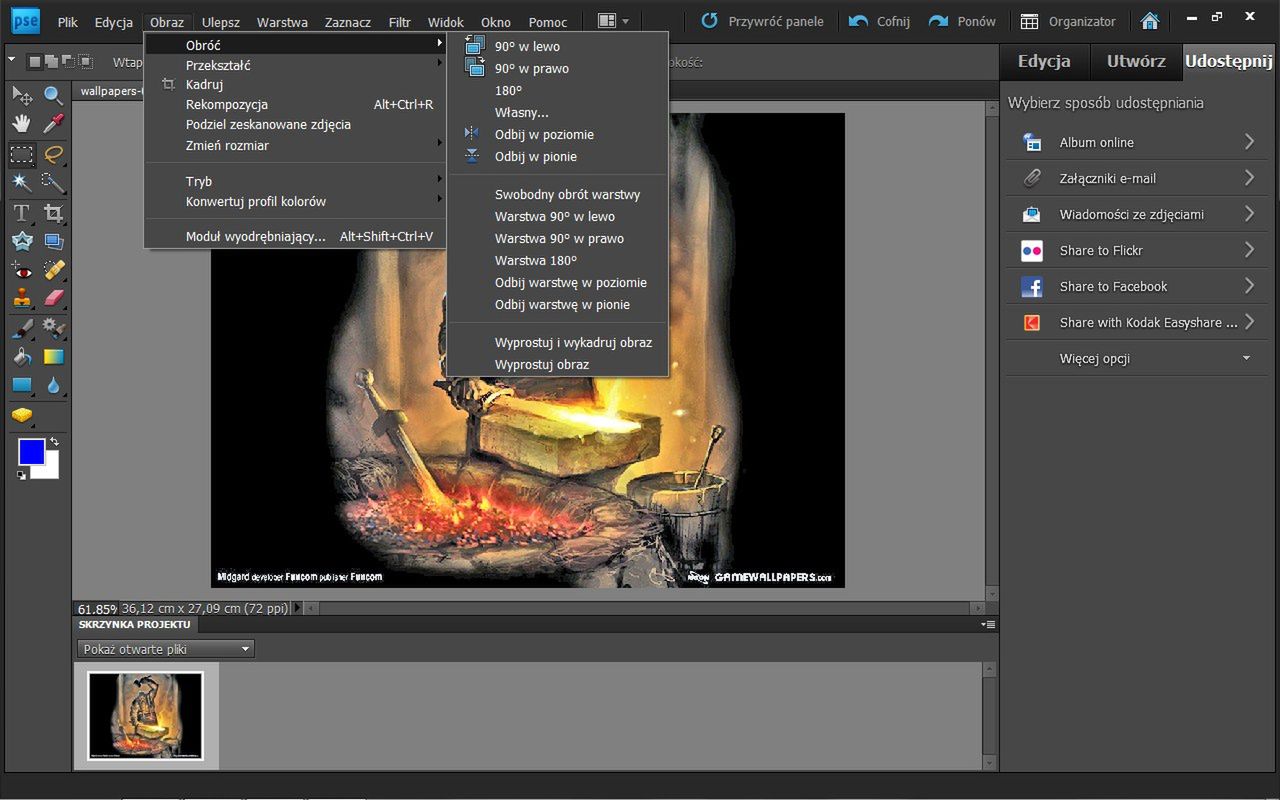Select the Straighten tool
This screenshot has width=1280, height=800.
coord(53,241)
